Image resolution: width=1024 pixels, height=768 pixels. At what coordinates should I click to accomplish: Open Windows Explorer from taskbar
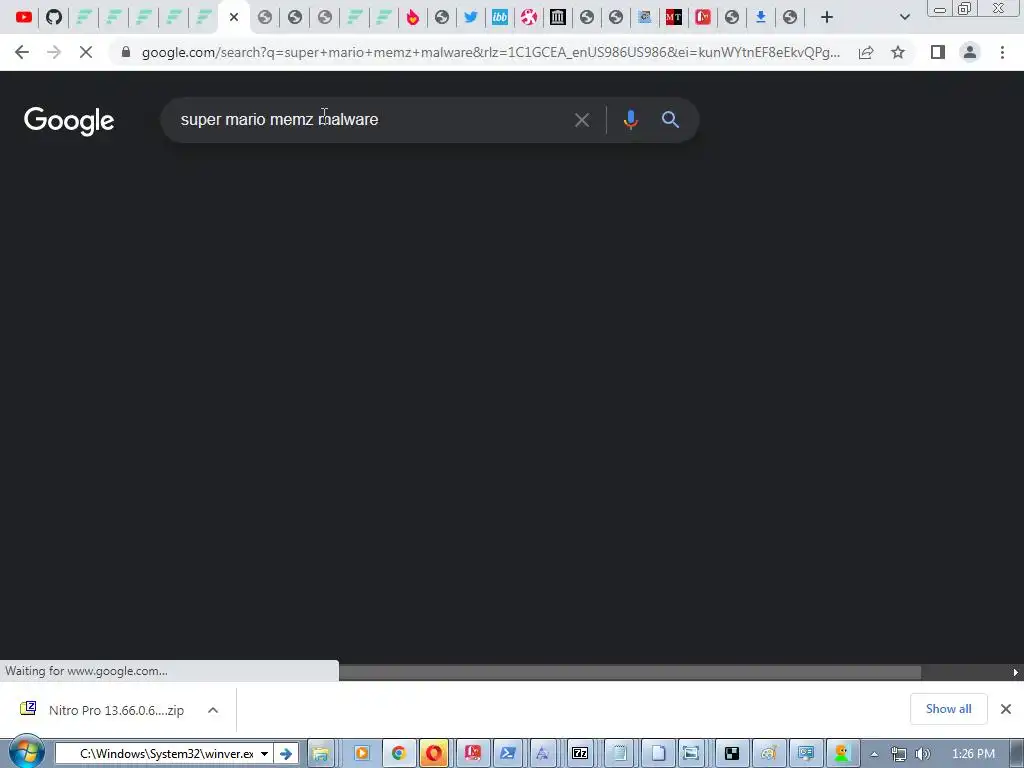pos(321,754)
